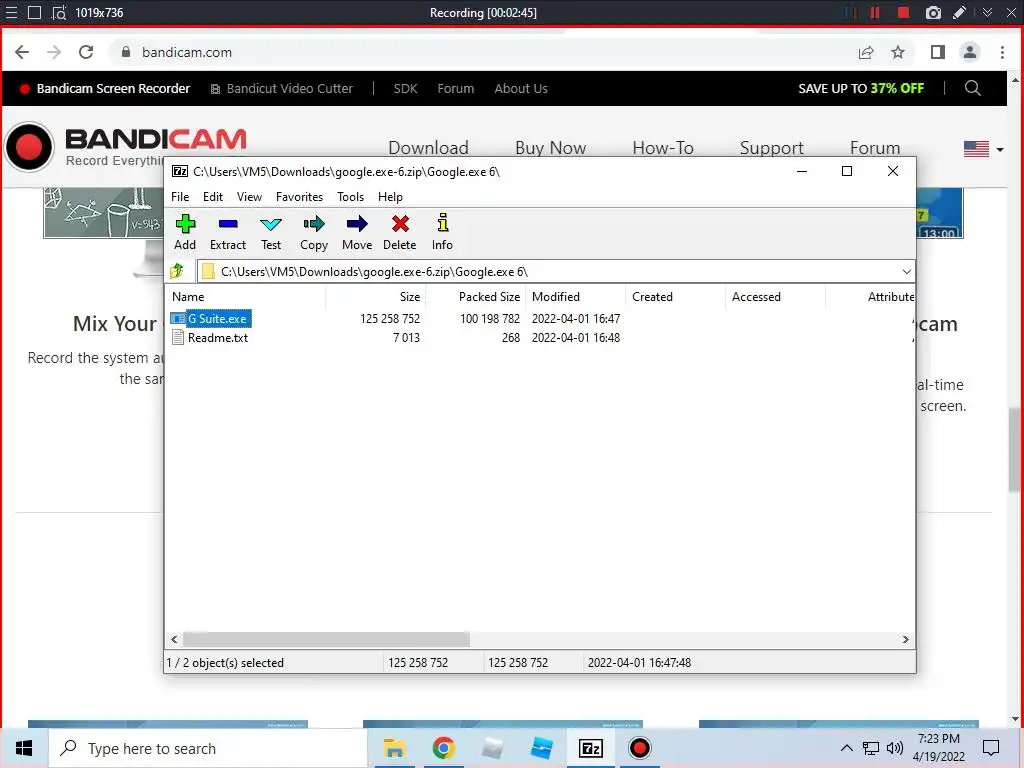Open the Support link
This screenshot has width=1024, height=768.
click(x=771, y=148)
